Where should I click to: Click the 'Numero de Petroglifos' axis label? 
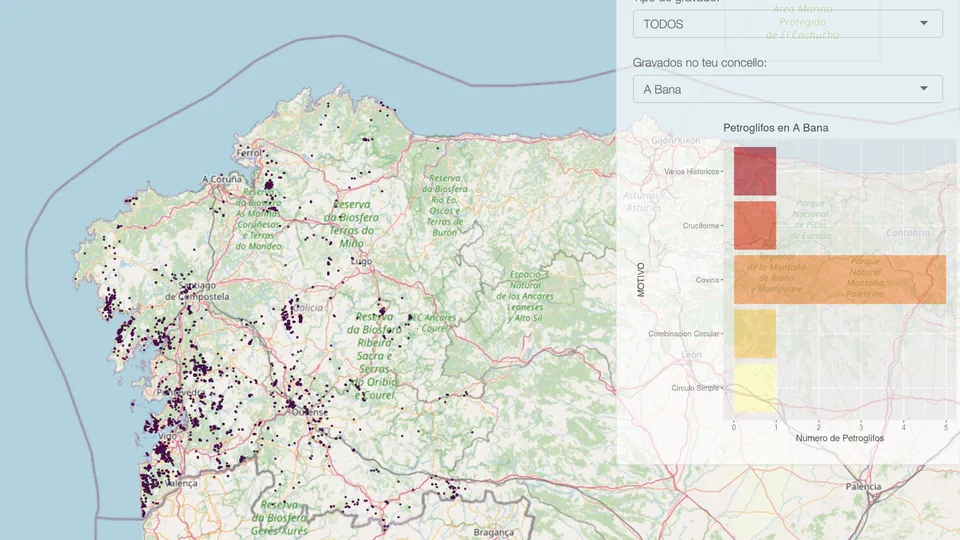click(x=839, y=438)
